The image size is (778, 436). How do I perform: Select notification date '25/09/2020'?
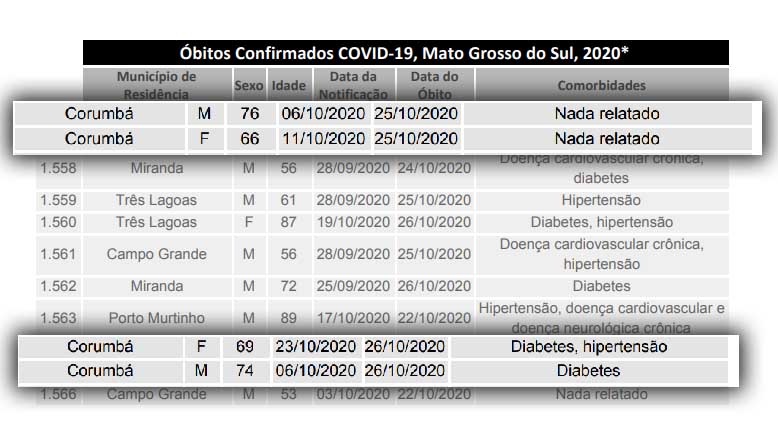(353, 286)
